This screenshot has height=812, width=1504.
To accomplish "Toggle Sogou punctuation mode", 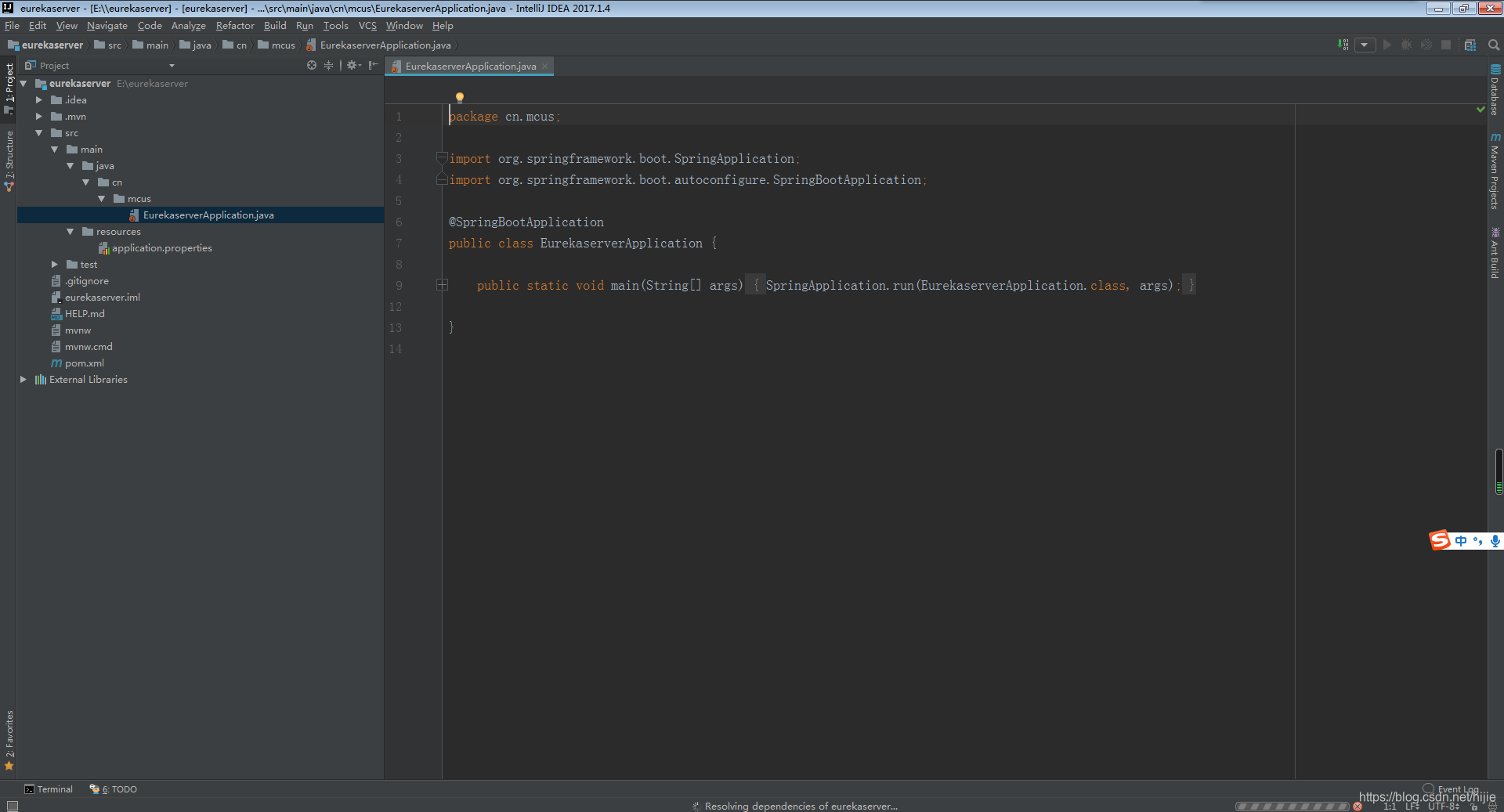I will (x=1478, y=540).
